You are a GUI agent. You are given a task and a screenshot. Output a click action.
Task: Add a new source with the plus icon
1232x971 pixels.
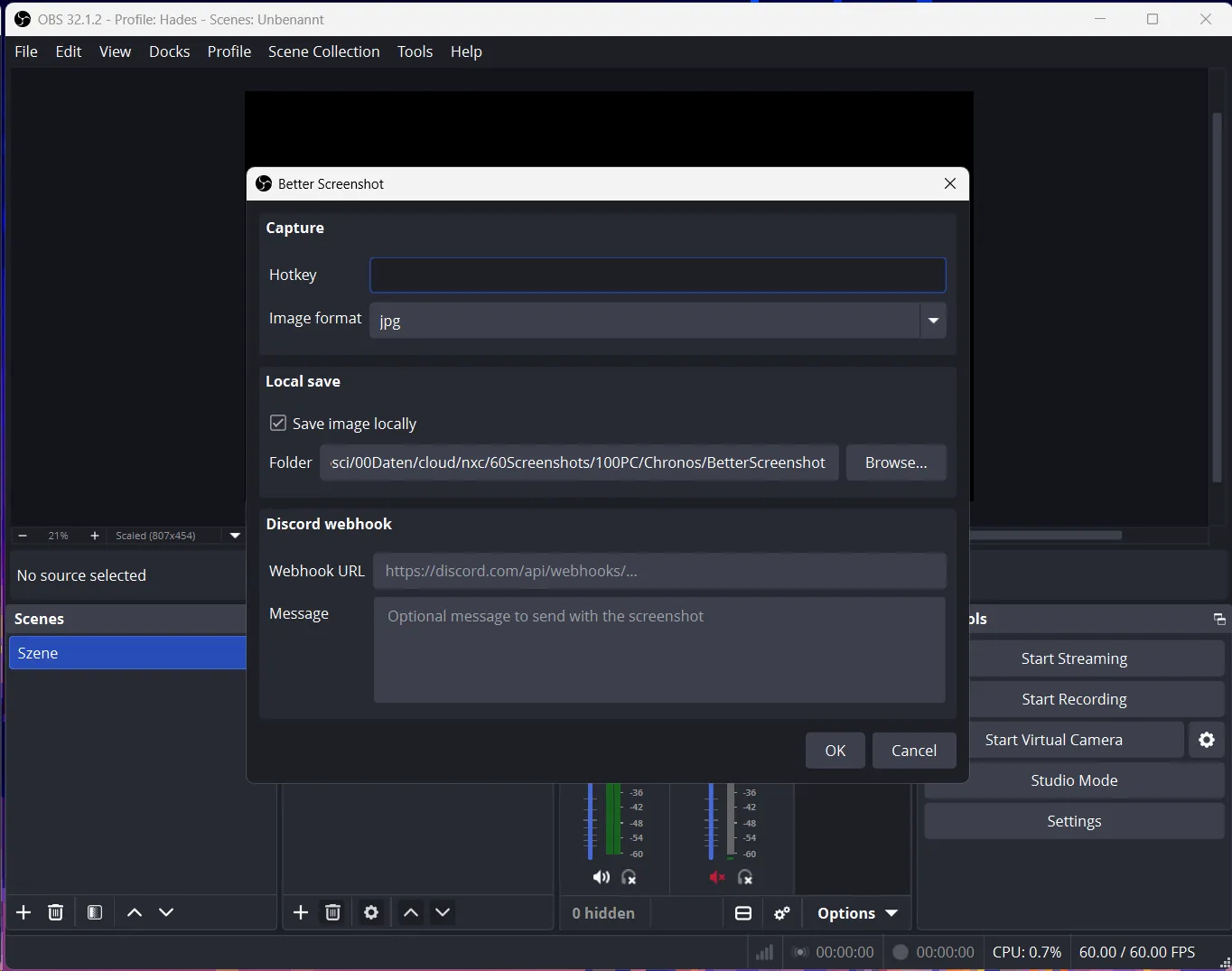301,912
